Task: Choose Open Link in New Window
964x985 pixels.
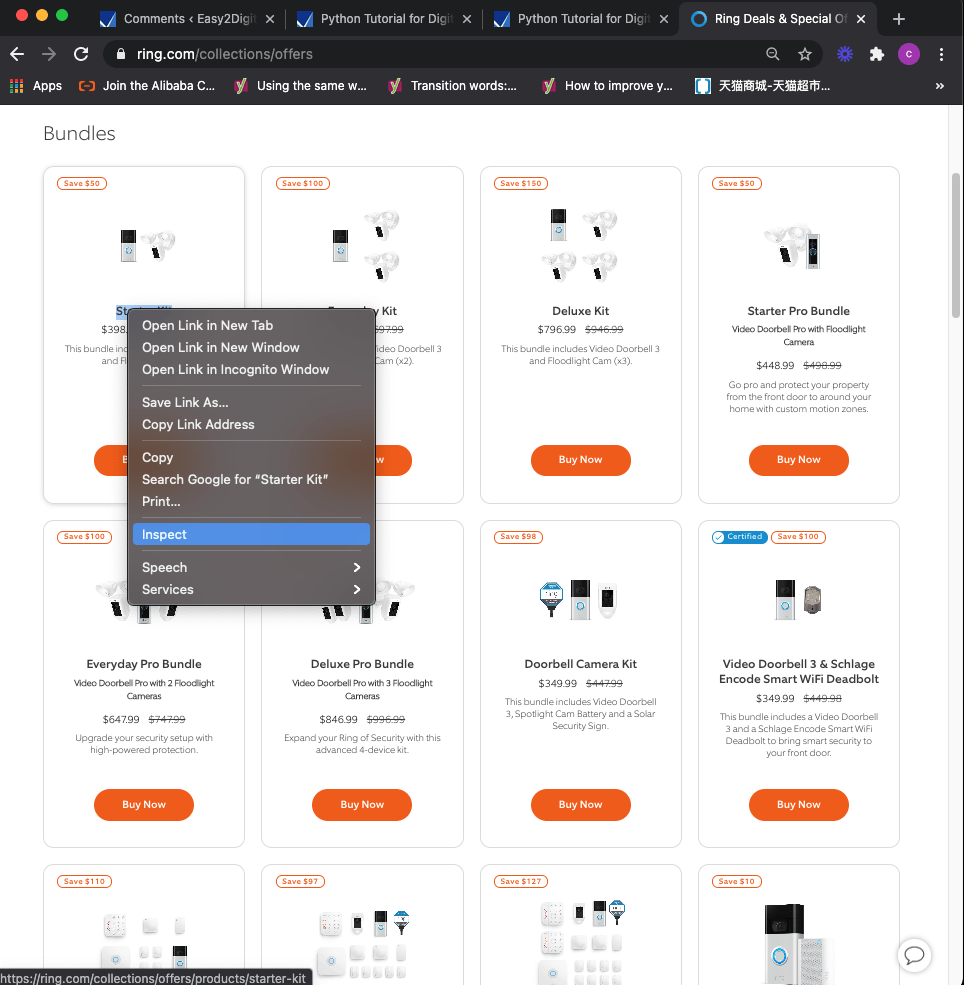Action: pyautogui.click(x=251, y=347)
